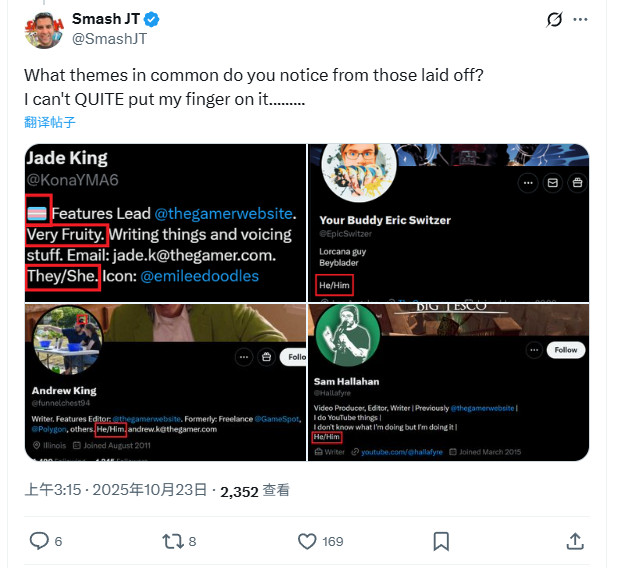
Task: View the Andrew King profile screenshot
Action: coord(165,383)
